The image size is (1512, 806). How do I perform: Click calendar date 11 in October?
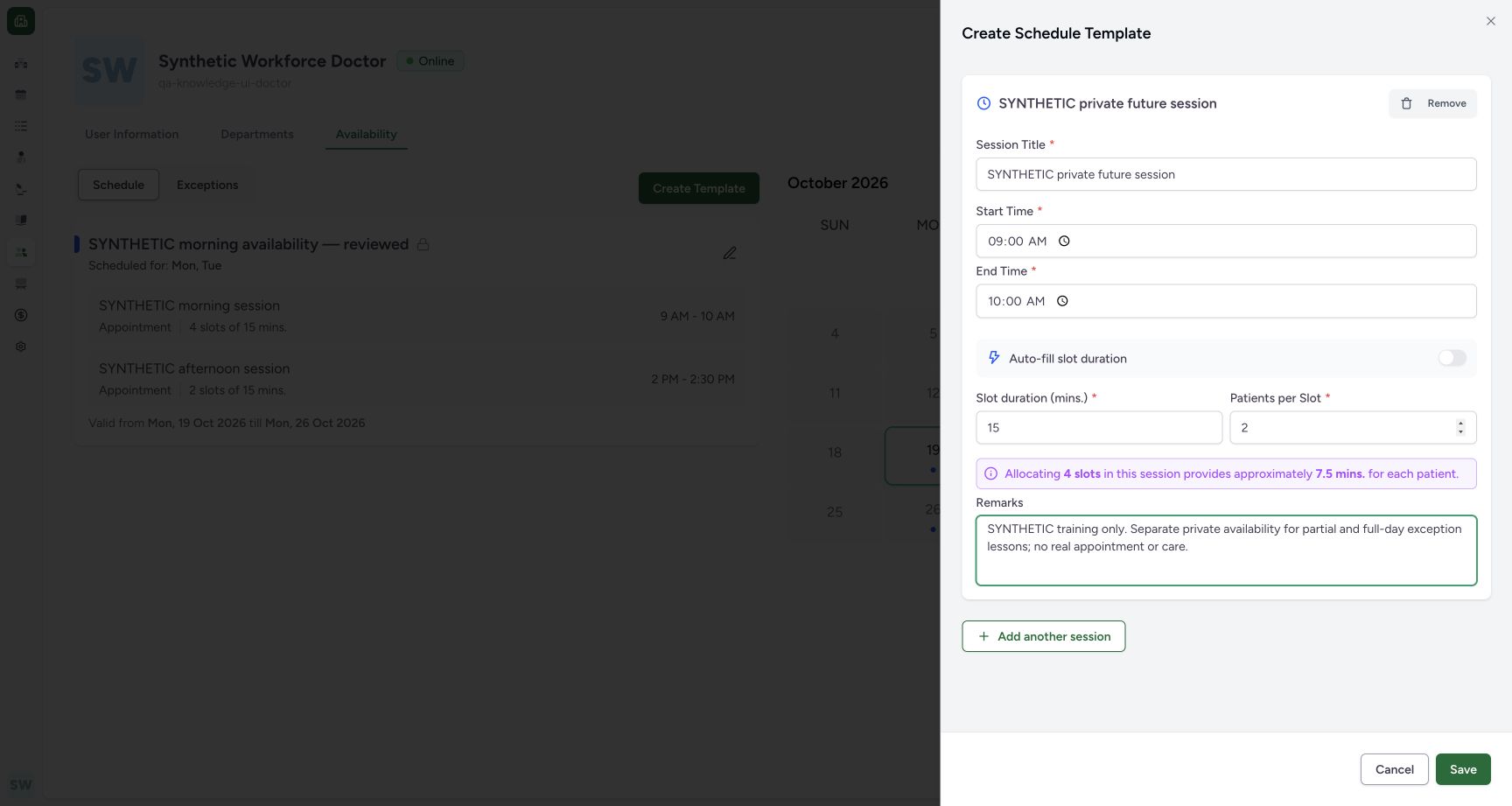[835, 393]
